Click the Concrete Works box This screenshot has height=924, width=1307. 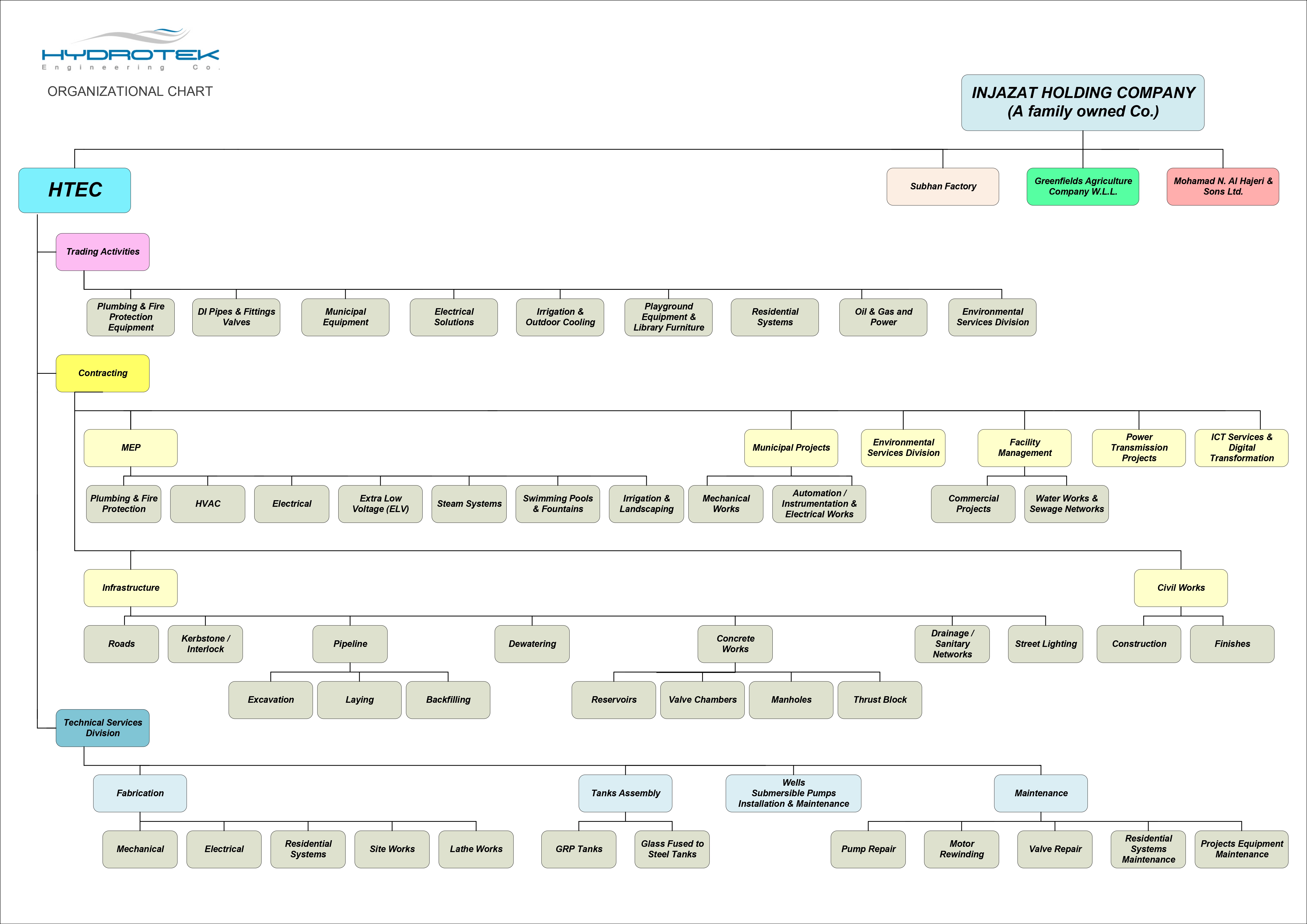point(735,644)
